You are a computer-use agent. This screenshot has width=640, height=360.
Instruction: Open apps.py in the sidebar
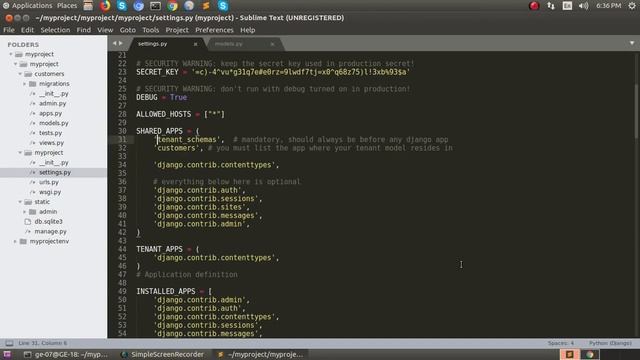point(50,113)
